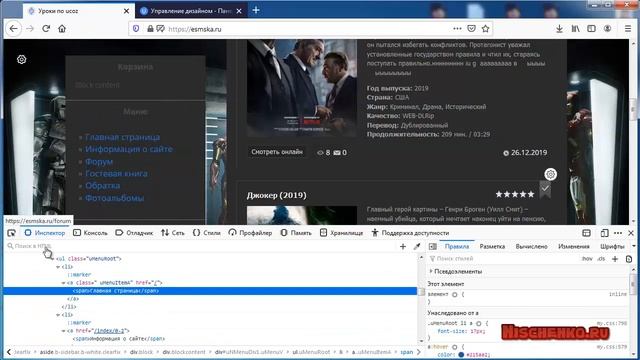Open the Профайлер tab
This screenshot has width=640, height=360.
[x=250, y=233]
